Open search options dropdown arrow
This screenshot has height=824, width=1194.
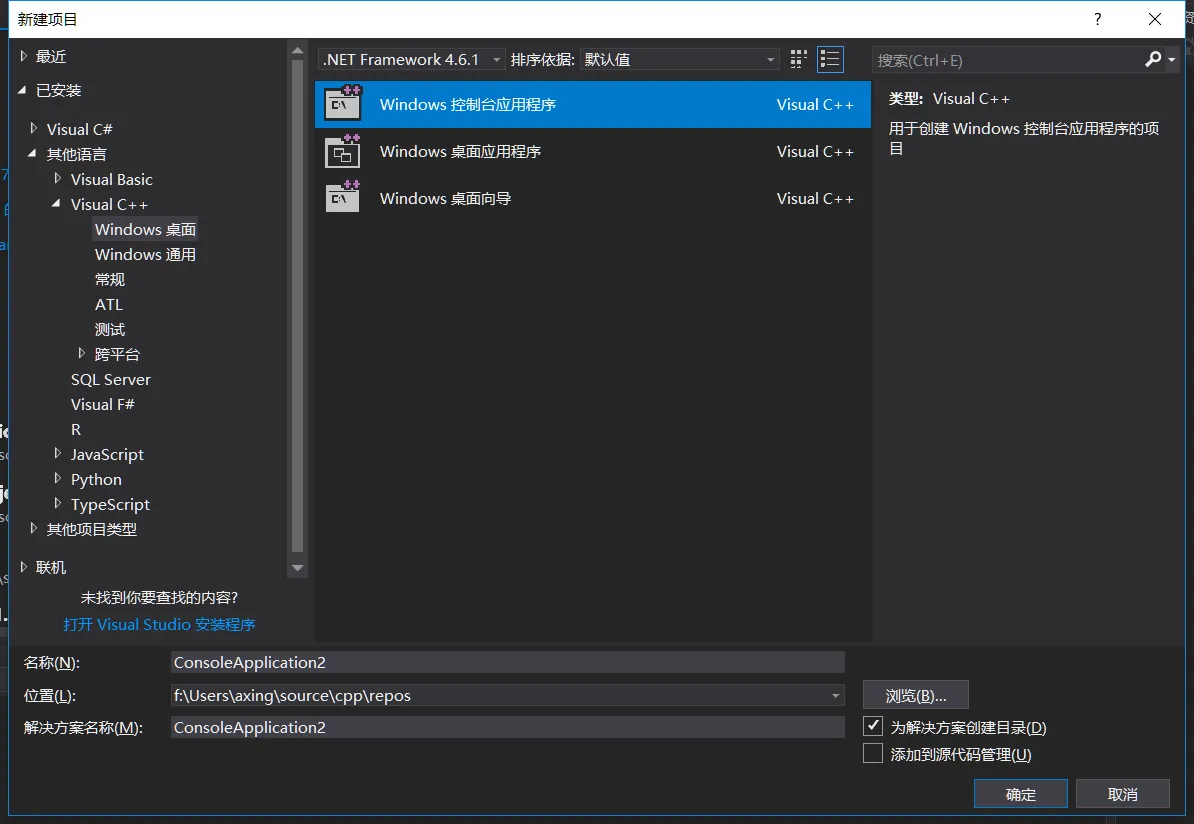point(1172,59)
